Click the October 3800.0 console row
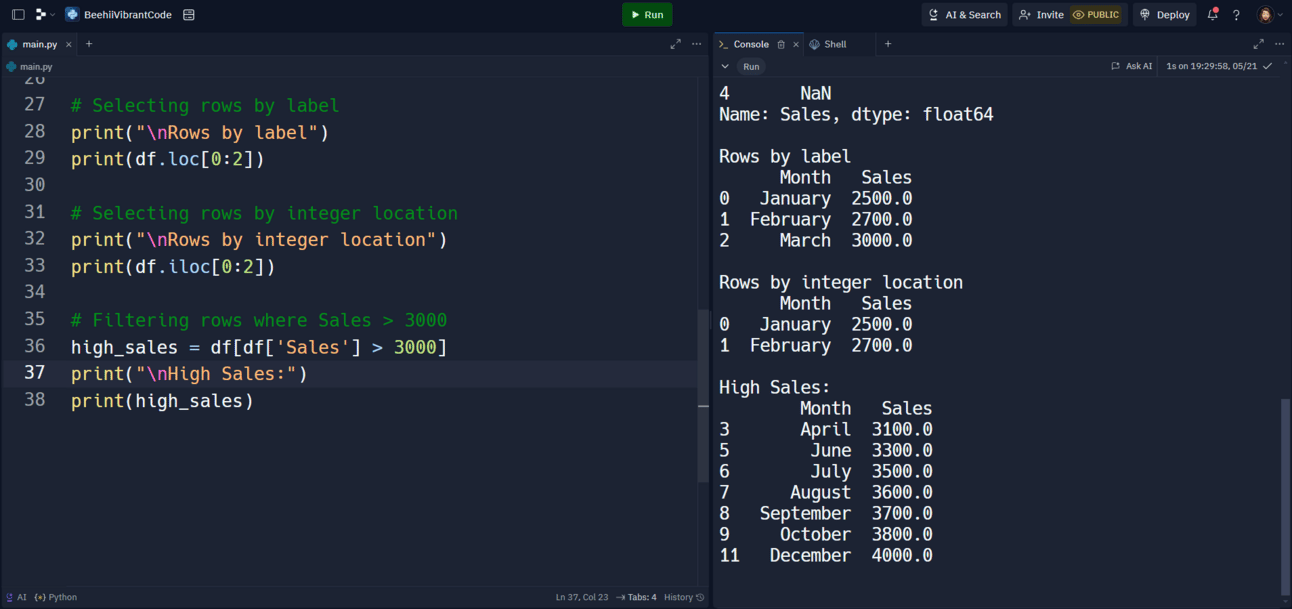 point(826,534)
